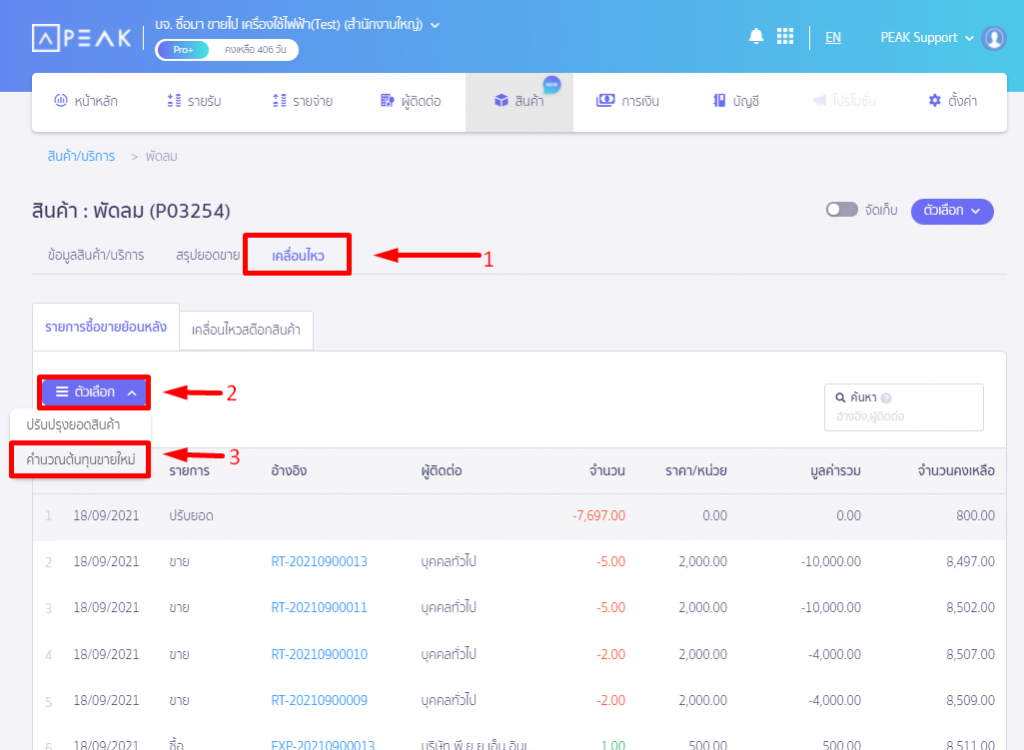Viewport: 1024px width, 750px height.
Task: Open the apps grid icon
Action: click(785, 37)
